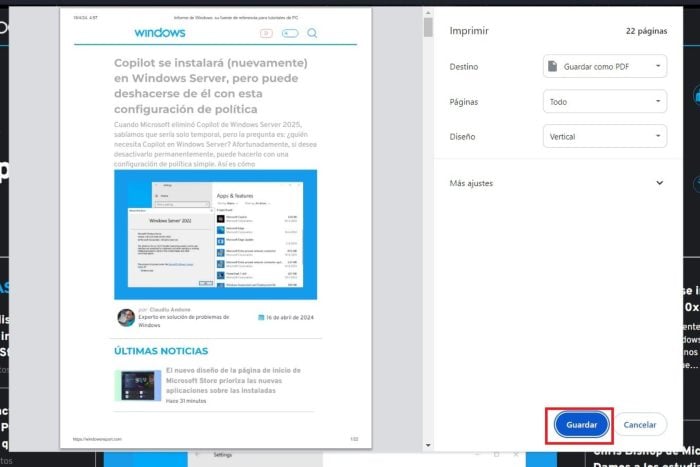Open the Diseño dropdown set to Vertical
700x467 pixels.
pyautogui.click(x=605, y=137)
